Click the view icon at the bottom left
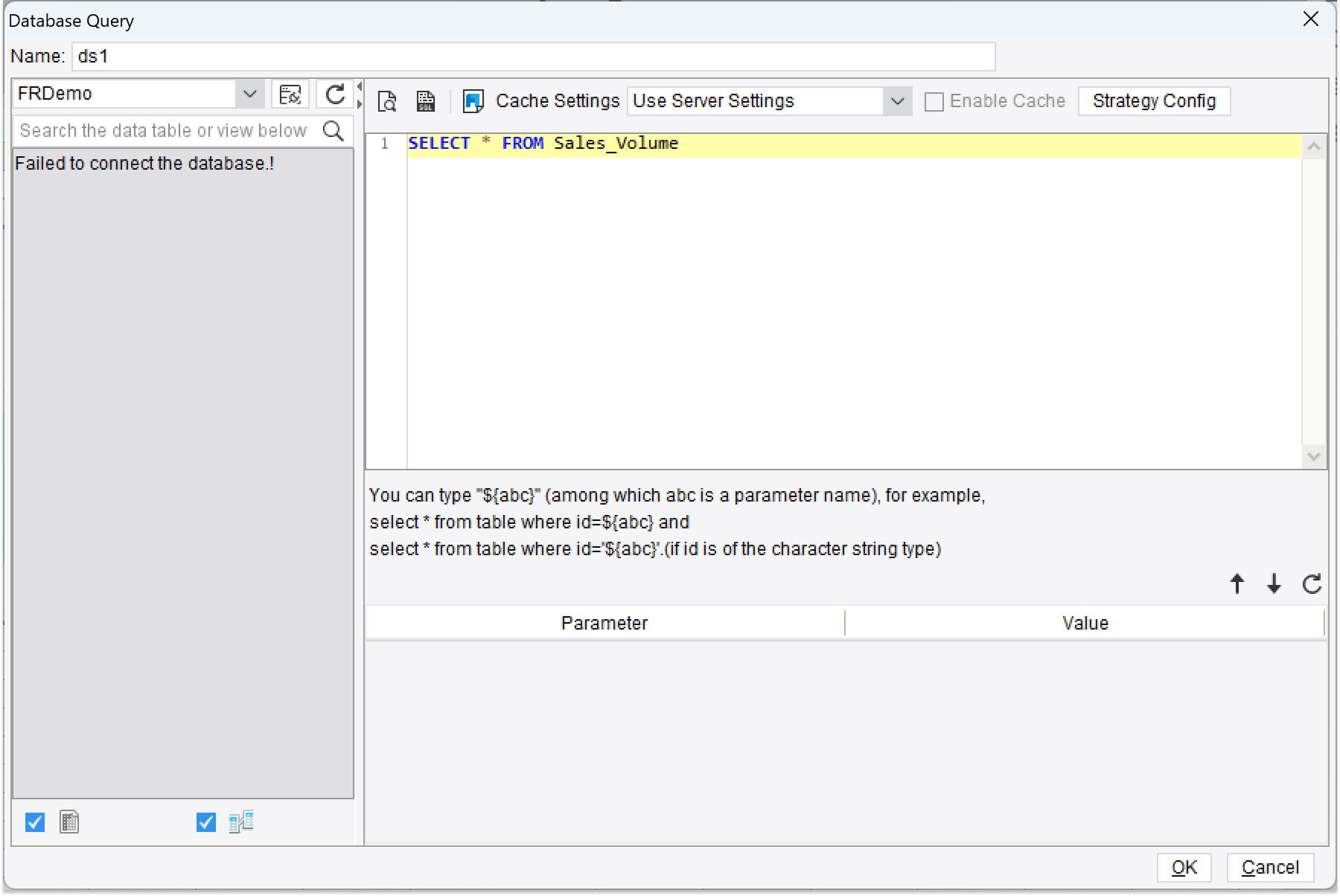 coord(241,822)
